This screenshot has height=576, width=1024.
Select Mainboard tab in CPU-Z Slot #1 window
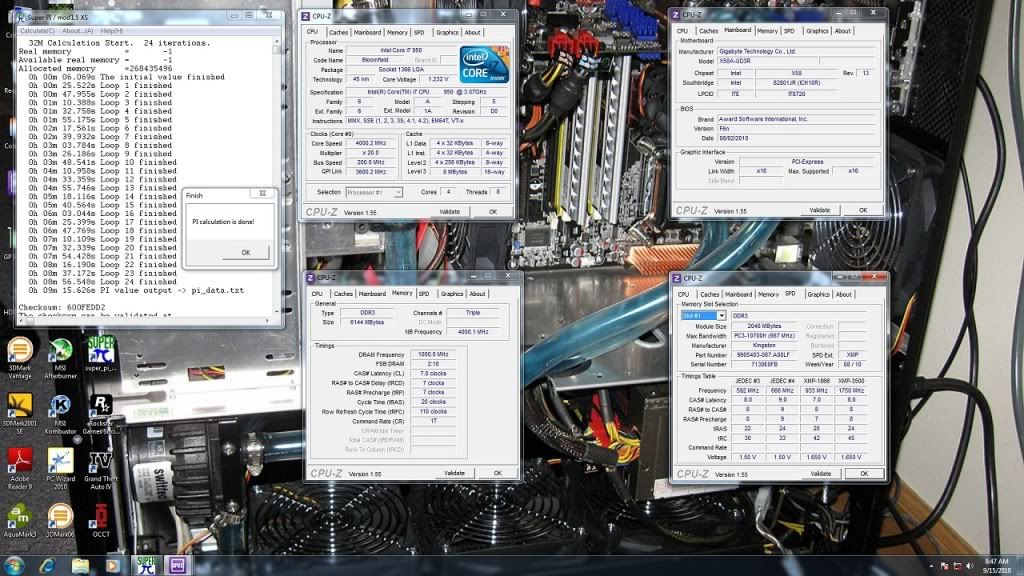coord(739,295)
